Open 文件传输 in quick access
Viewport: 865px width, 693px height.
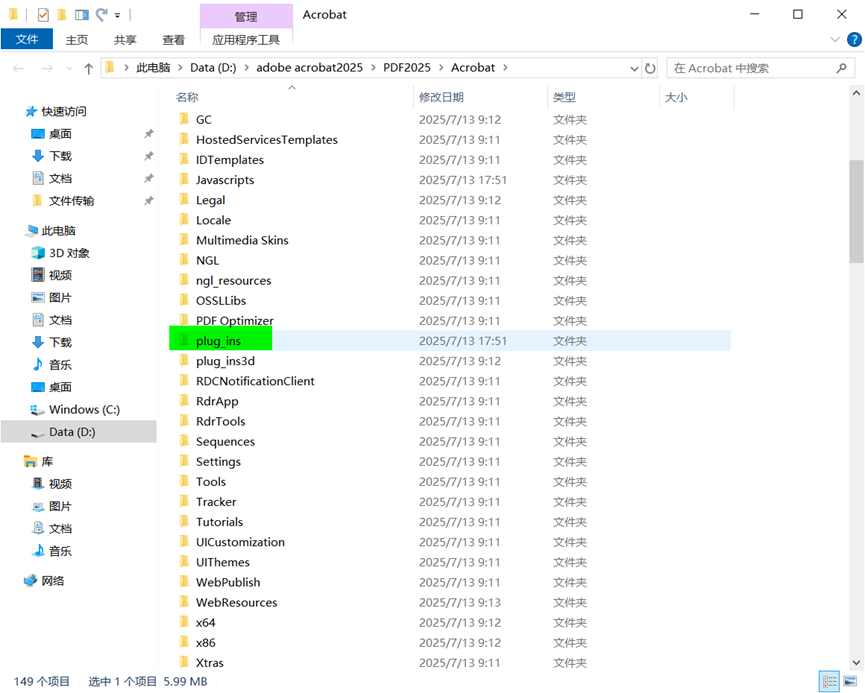pos(71,201)
